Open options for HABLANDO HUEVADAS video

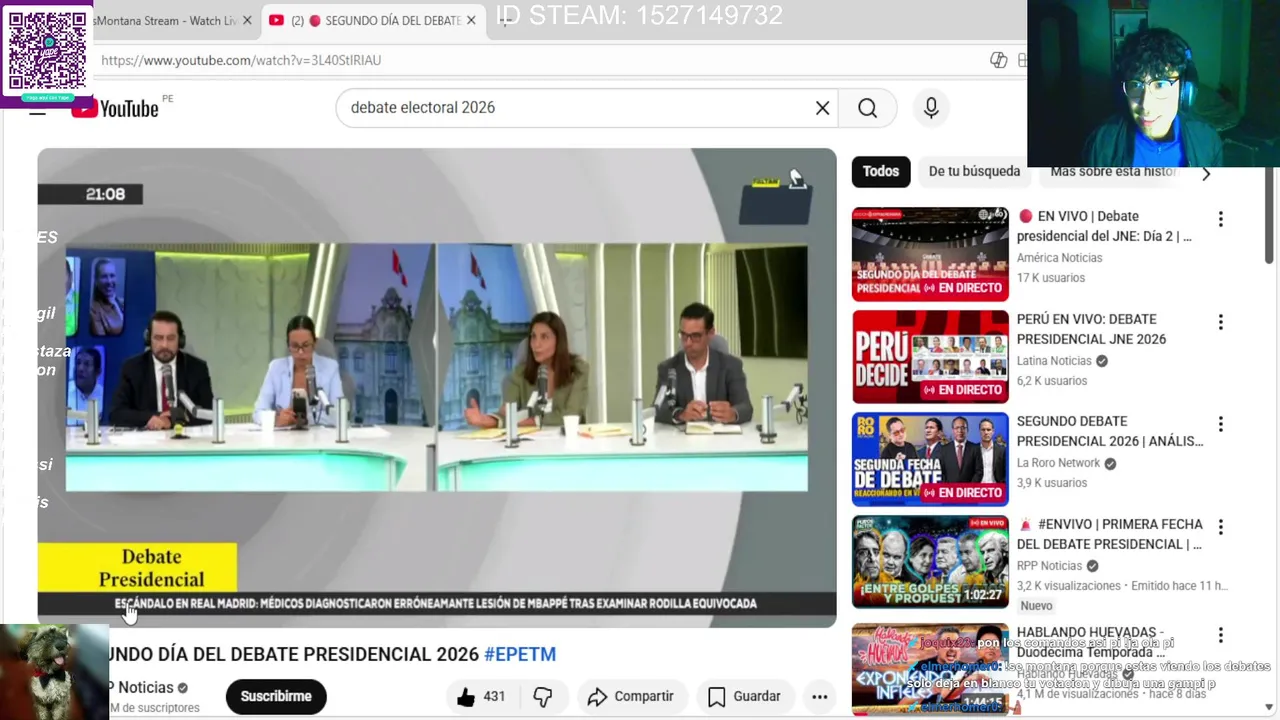(1220, 635)
